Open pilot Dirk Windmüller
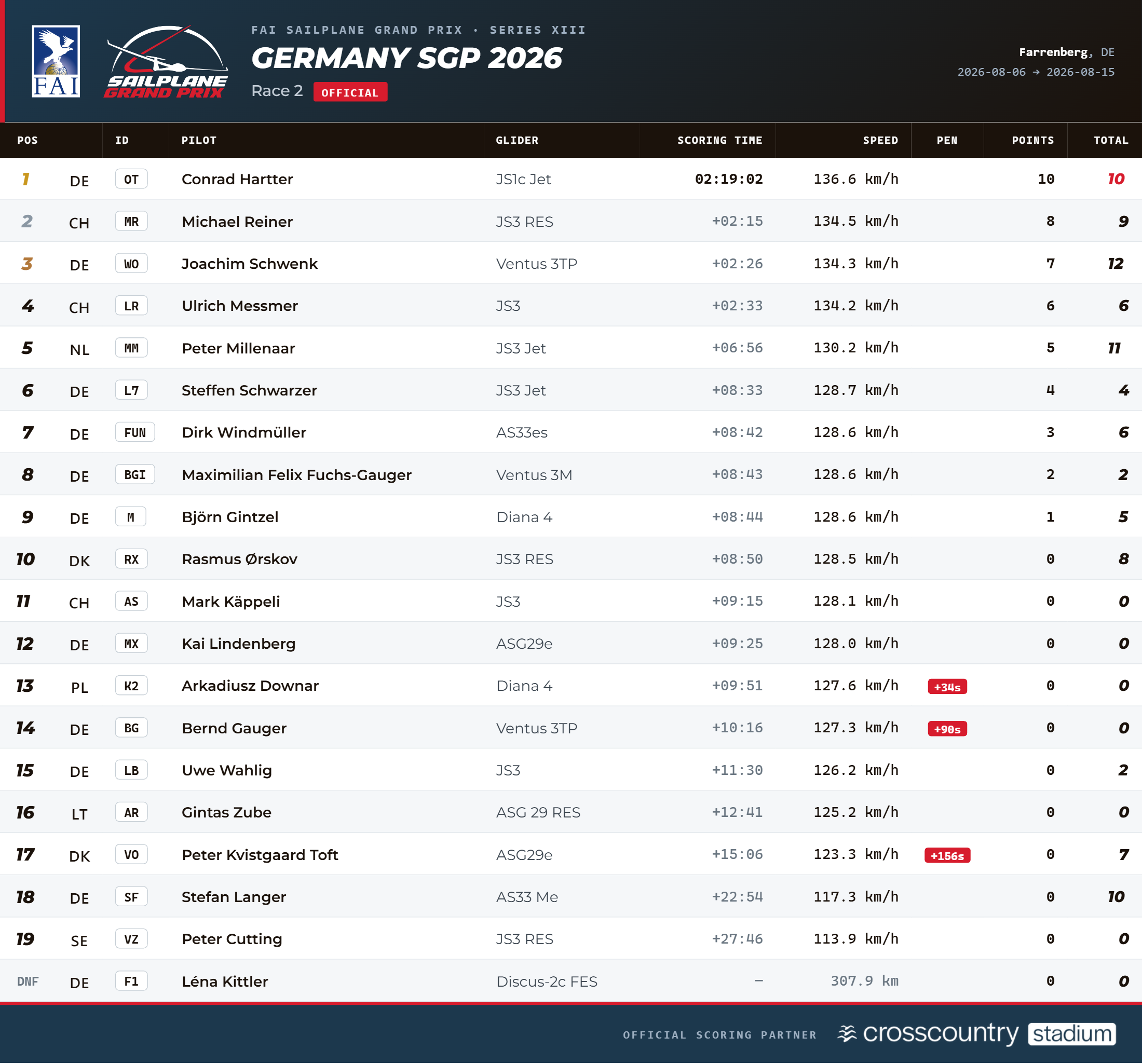The height and width of the screenshot is (1064, 1142). coord(244,433)
